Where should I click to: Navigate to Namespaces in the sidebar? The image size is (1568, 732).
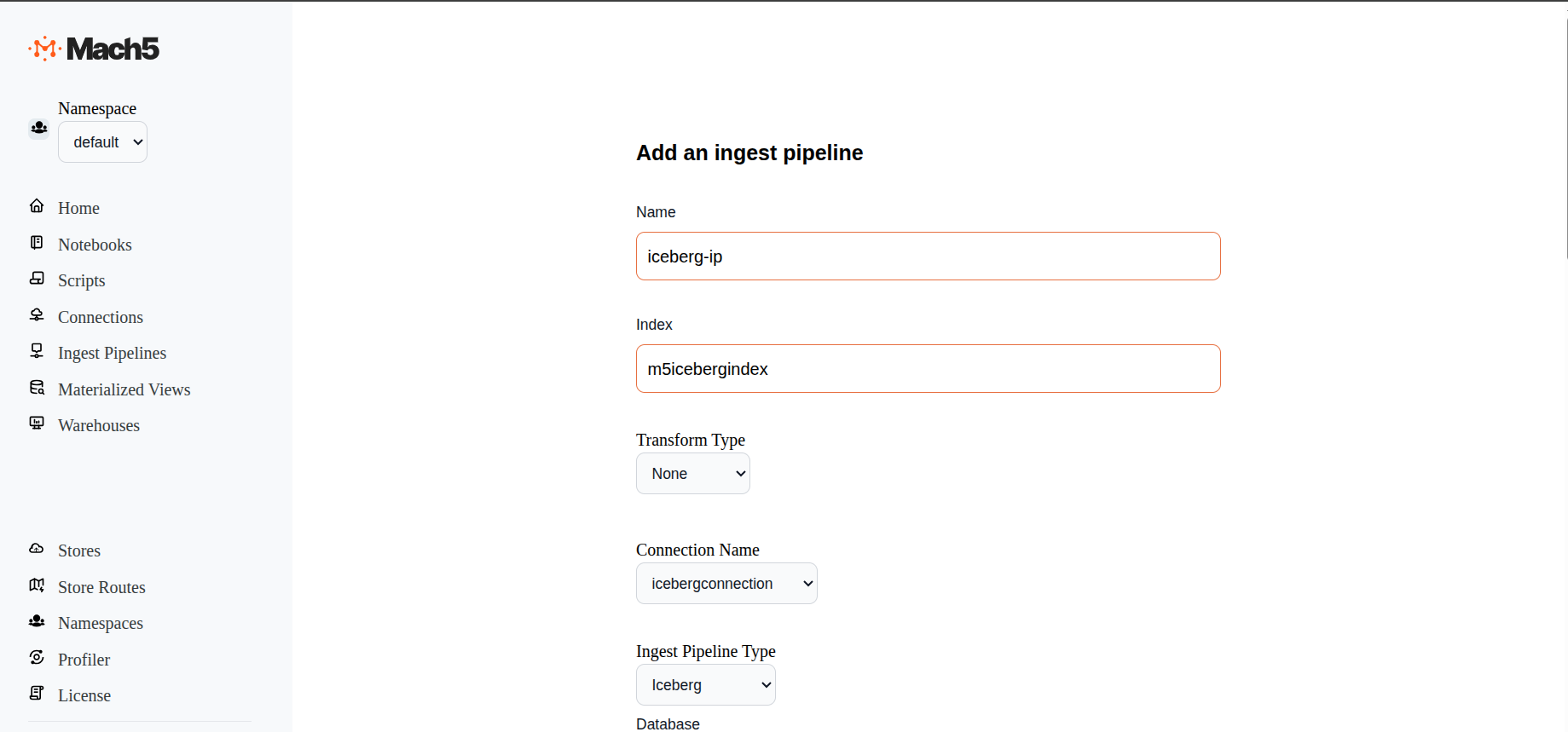pyautogui.click(x=100, y=623)
